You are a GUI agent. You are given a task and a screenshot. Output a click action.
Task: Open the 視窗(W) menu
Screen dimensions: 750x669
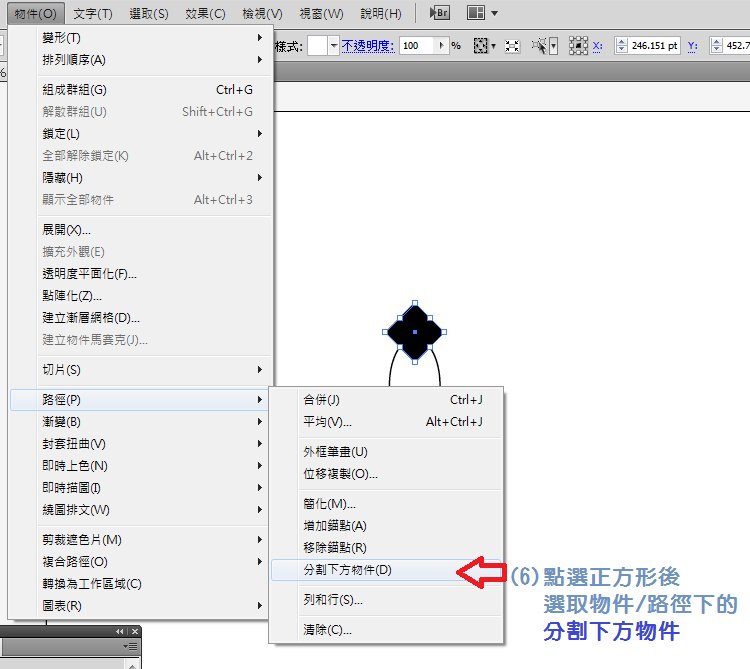tap(321, 14)
